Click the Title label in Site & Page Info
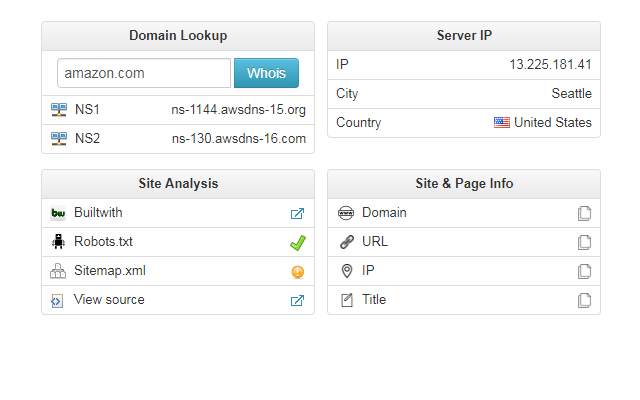Image resolution: width=640 pixels, height=400 pixels. [374, 300]
